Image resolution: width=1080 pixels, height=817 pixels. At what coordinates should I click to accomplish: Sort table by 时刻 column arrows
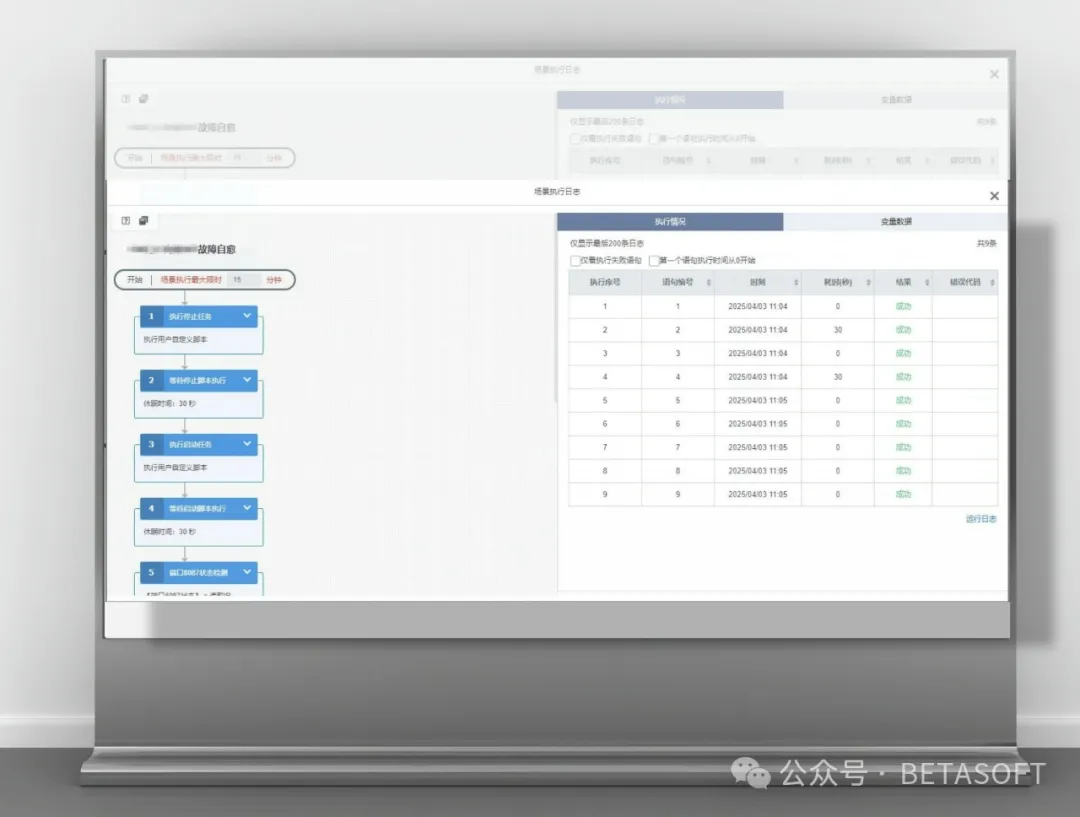pyautogui.click(x=796, y=282)
